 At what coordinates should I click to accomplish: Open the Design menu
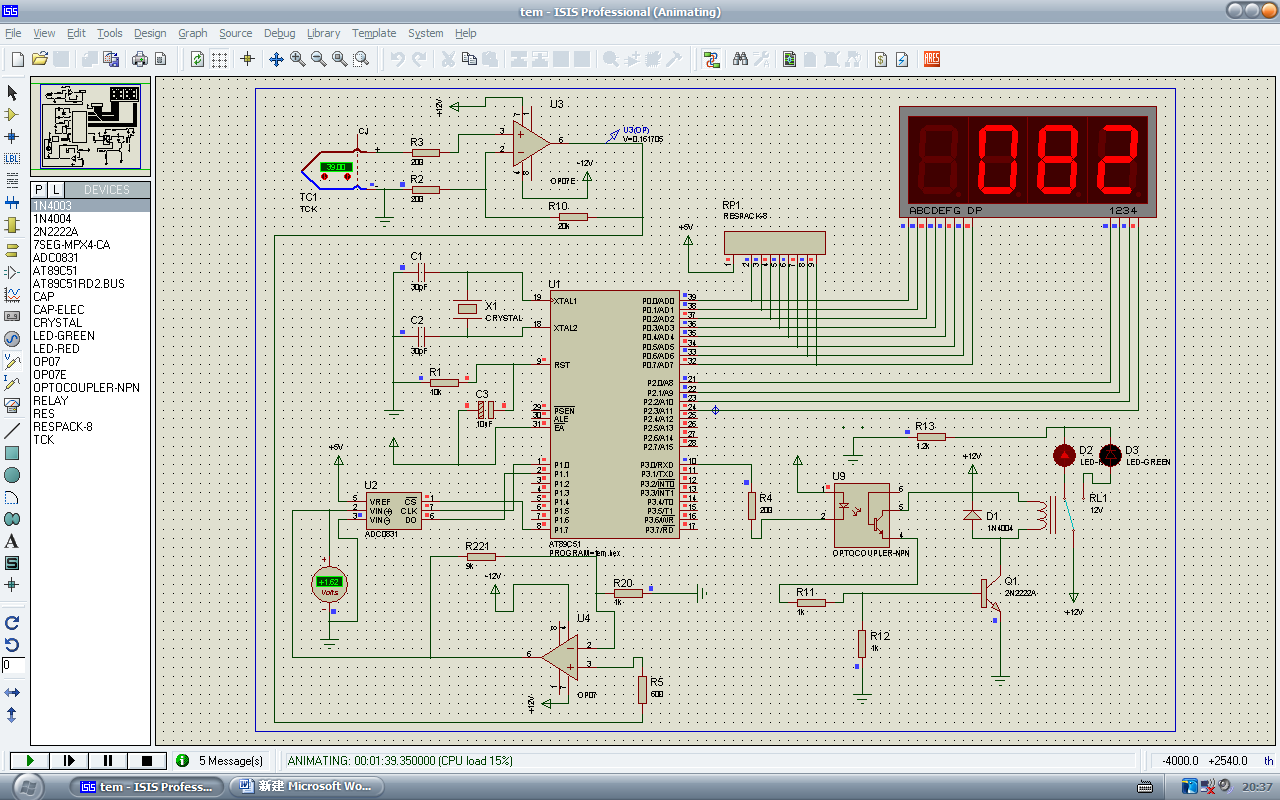pos(150,33)
